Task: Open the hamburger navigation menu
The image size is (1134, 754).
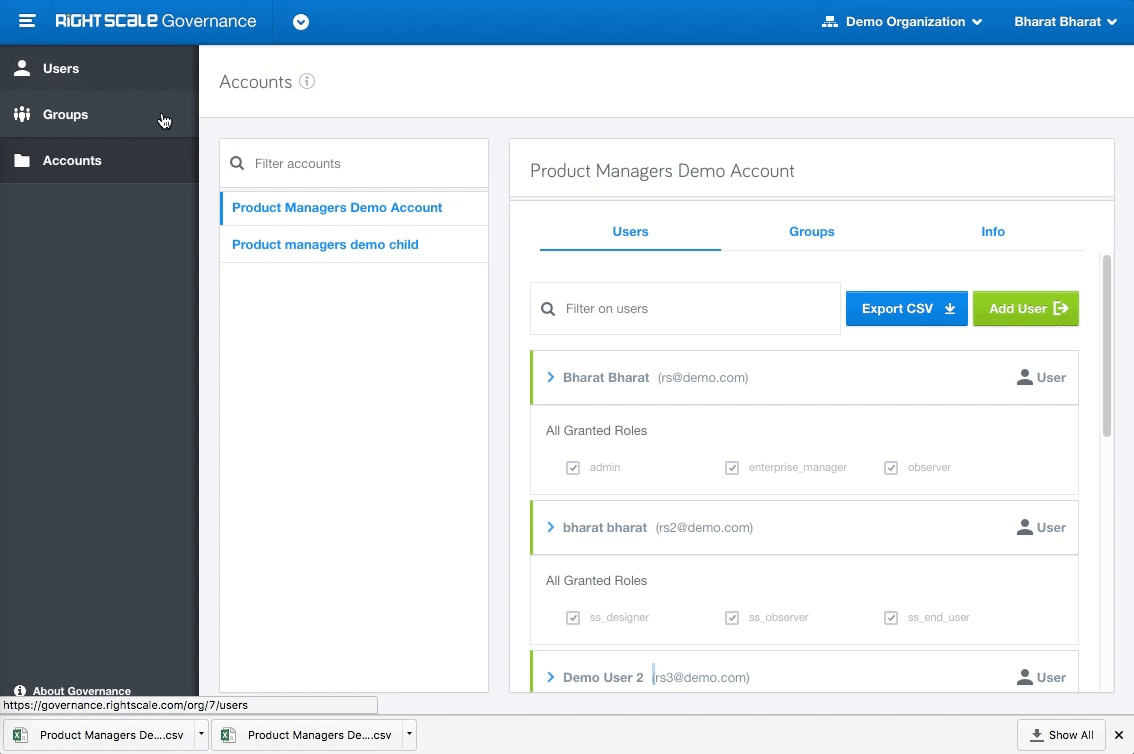Action: 27,21
